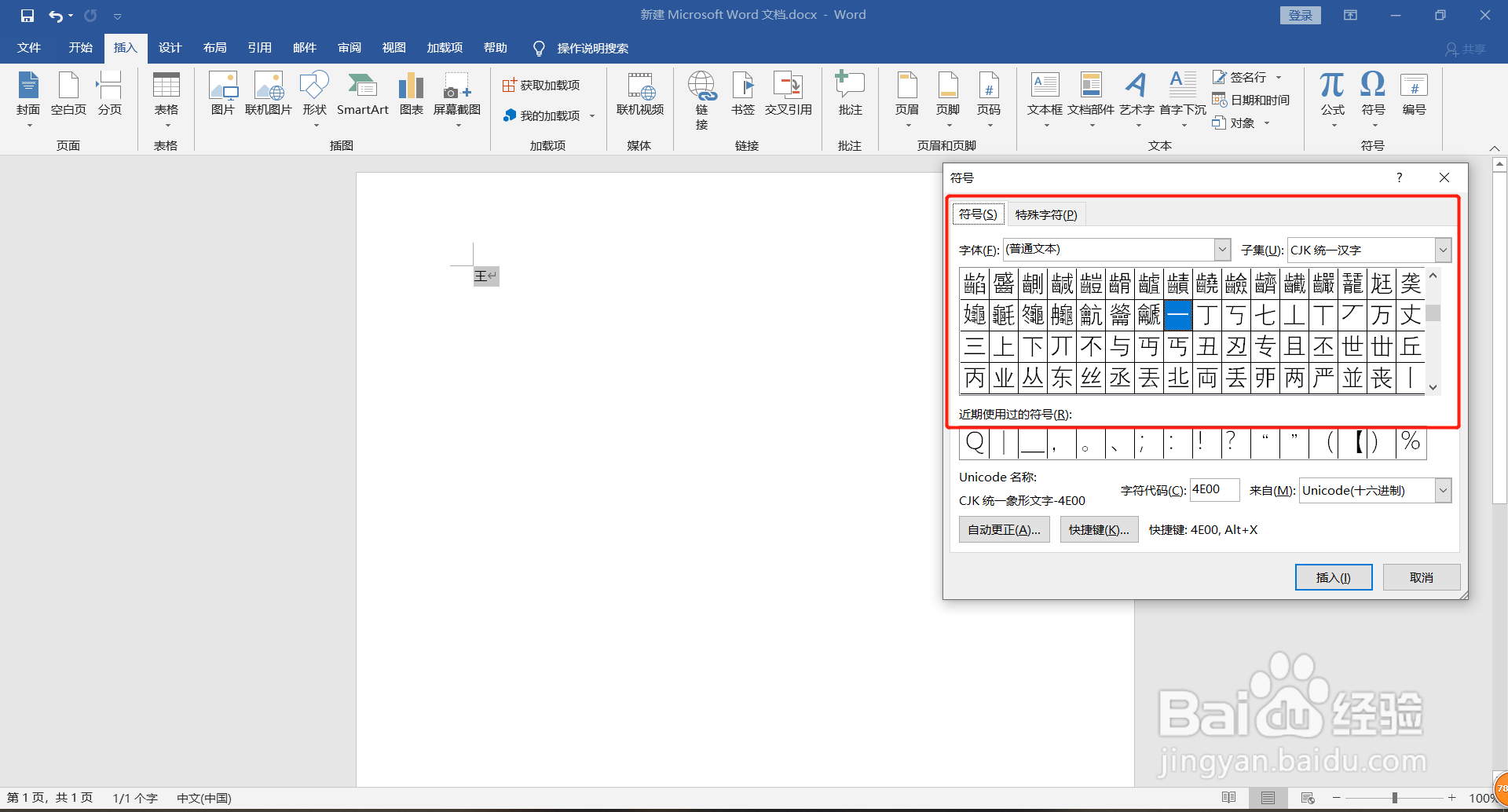
Task: Insert a chart (图表)
Action: point(411,94)
